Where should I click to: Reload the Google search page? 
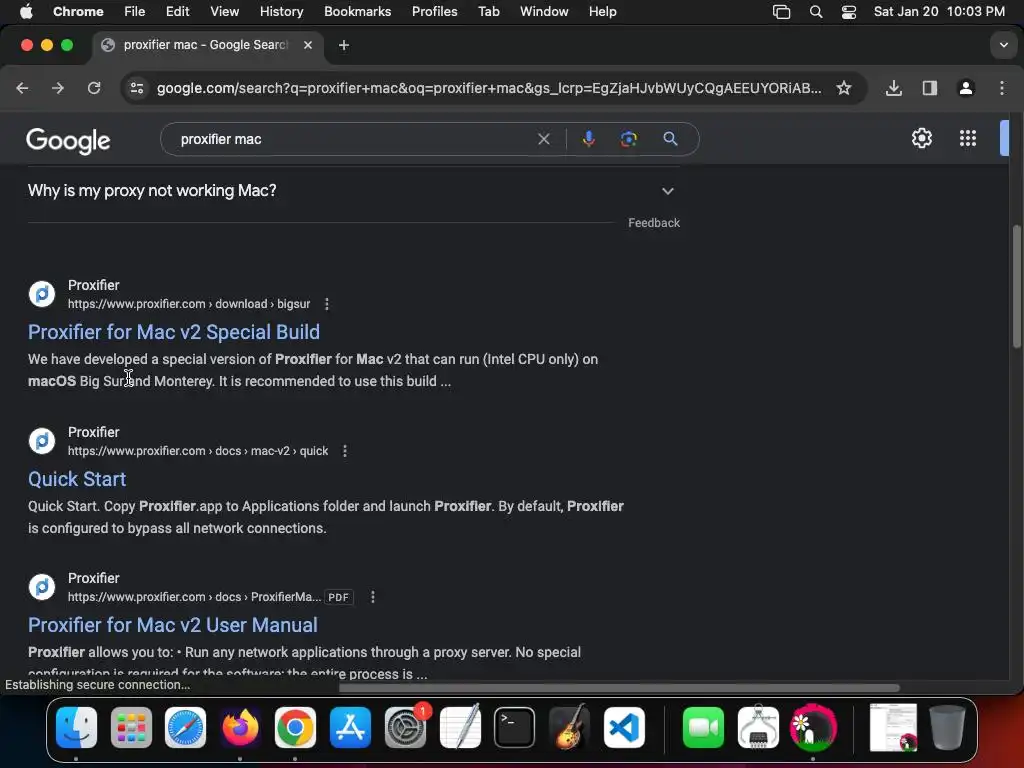94,88
